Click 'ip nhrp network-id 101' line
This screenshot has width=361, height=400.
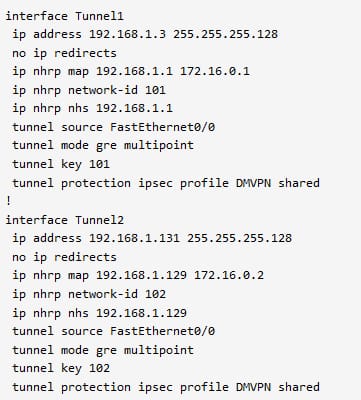pos(89,90)
